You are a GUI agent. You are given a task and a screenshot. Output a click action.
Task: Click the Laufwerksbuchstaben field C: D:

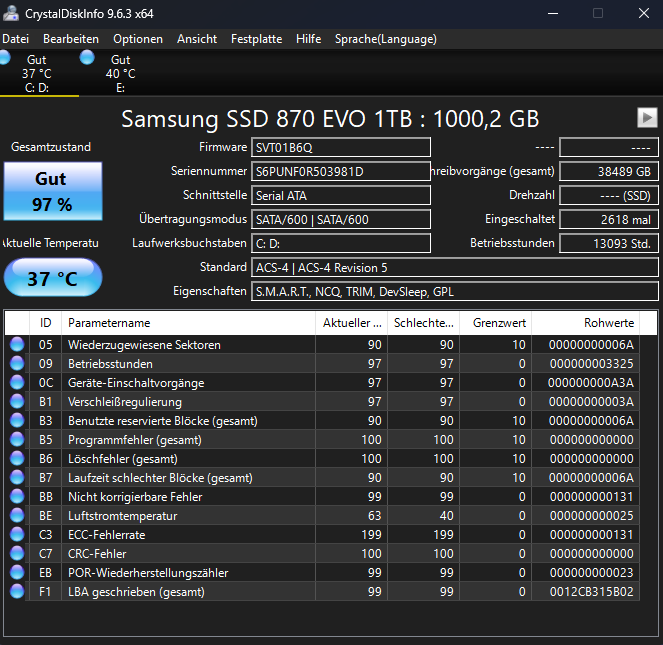(x=341, y=244)
